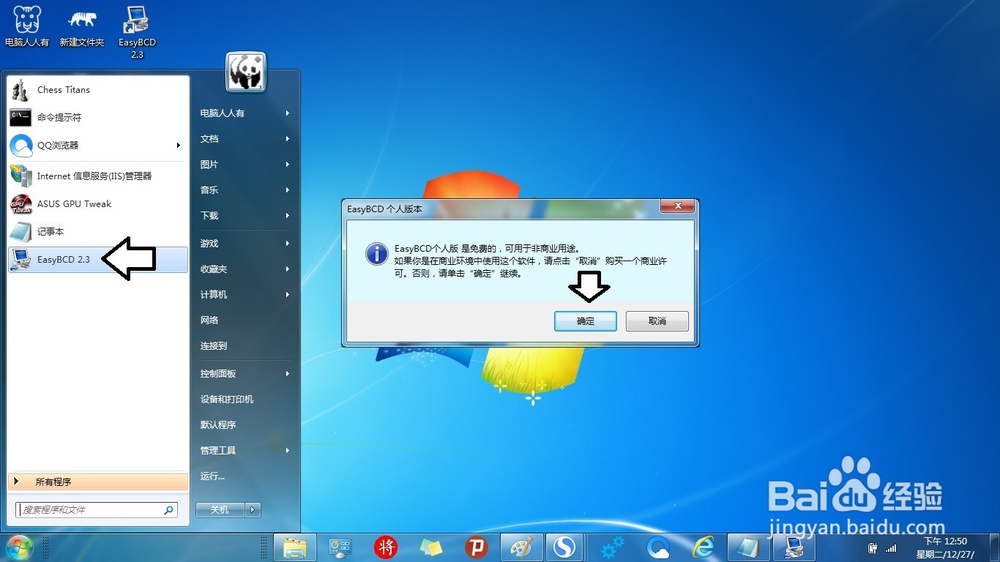Open Internet Explorer on taskbar
The width and height of the screenshot is (1000, 562).
point(703,547)
